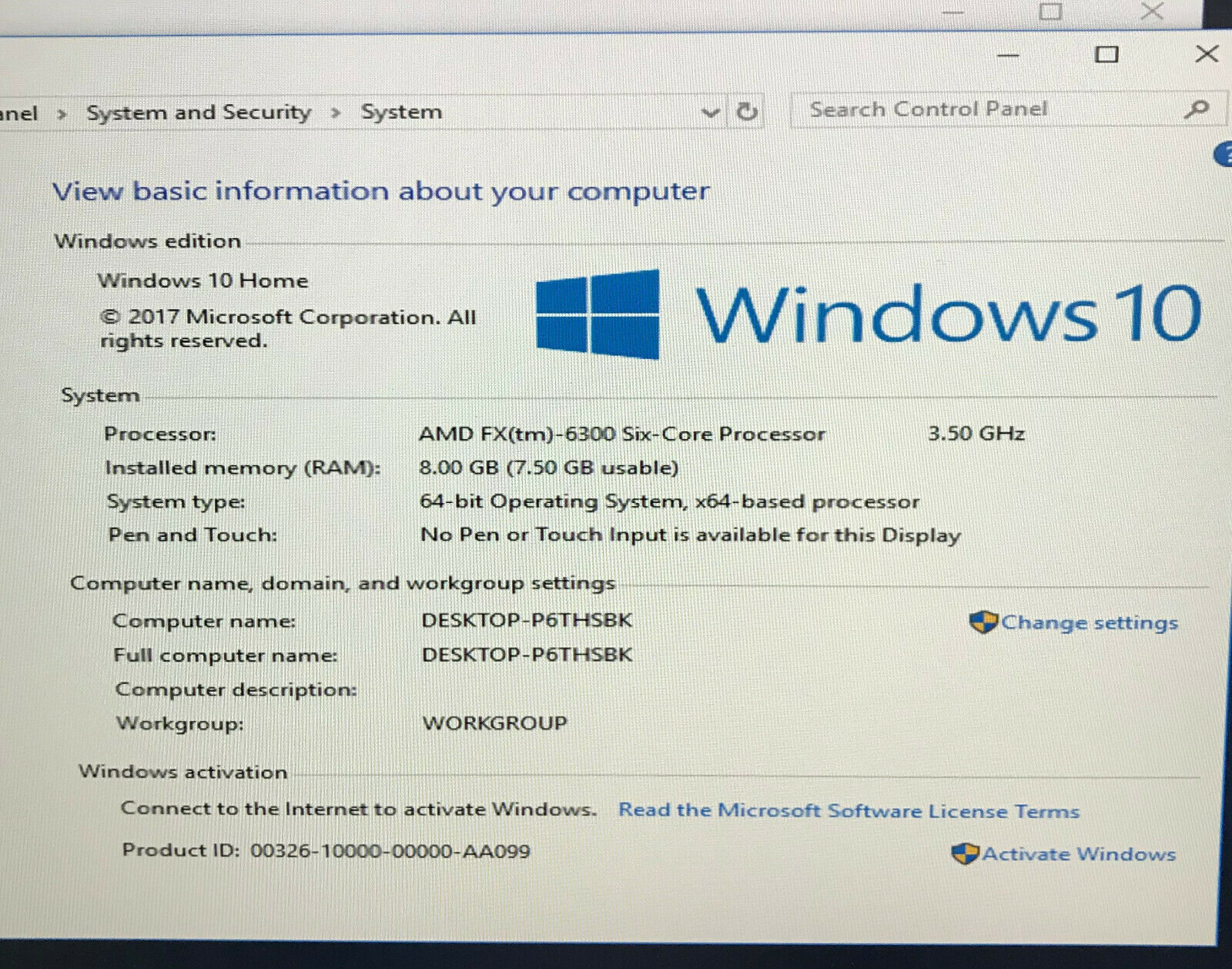The width and height of the screenshot is (1232, 969).
Task: Click the 'Workgroup:' label
Action: click(180, 723)
